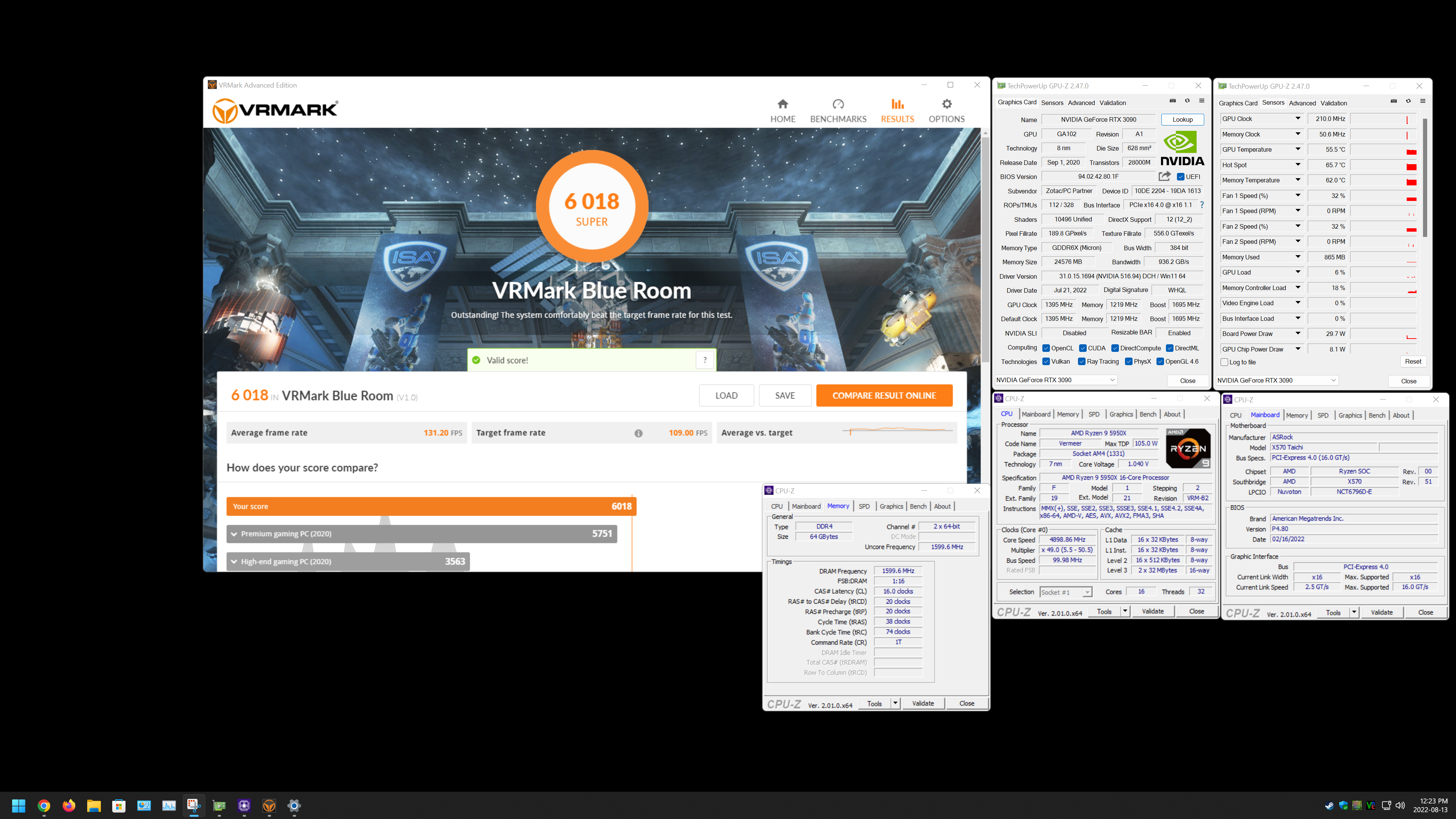Click Windows Security shield tray icon
The width and height of the screenshot is (1456, 819).
(x=1343, y=805)
